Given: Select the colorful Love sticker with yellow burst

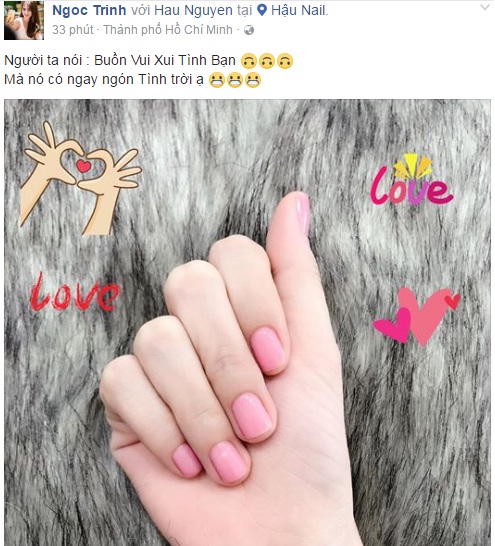Looking at the screenshot, I should (x=411, y=179).
